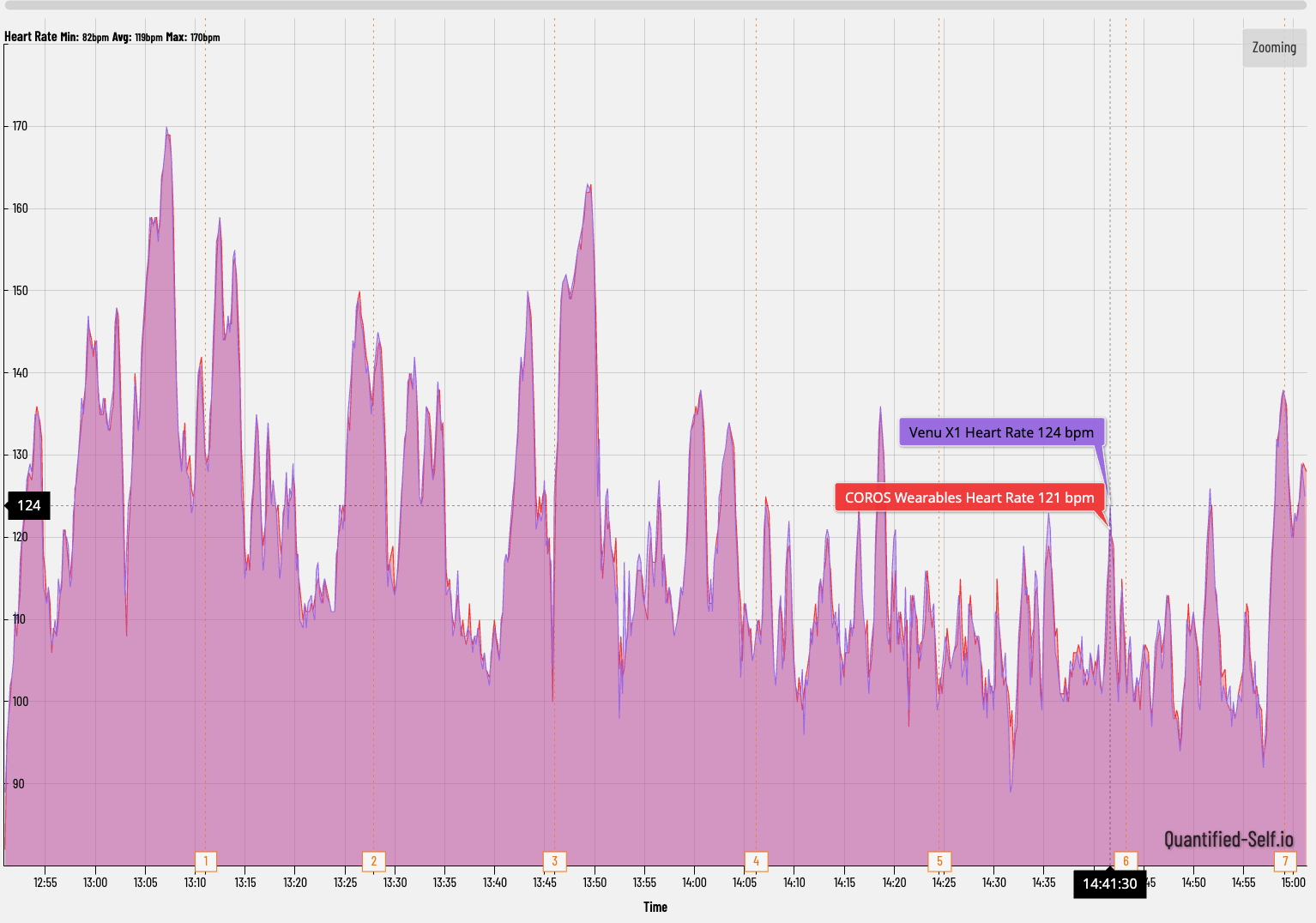
Task: Select lap marker 7 near 15:00
Action: pyautogui.click(x=1284, y=860)
